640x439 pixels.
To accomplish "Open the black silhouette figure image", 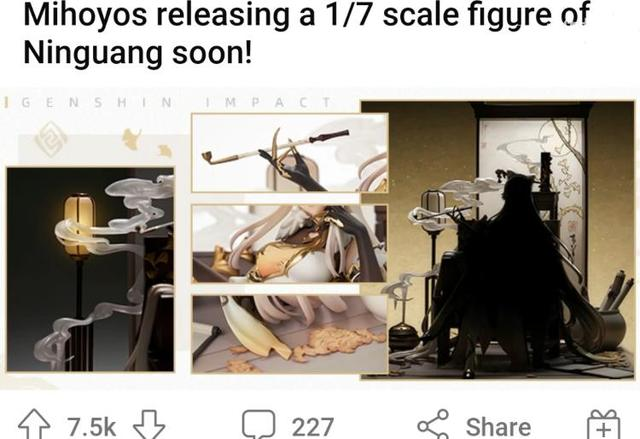I will [x=498, y=240].
